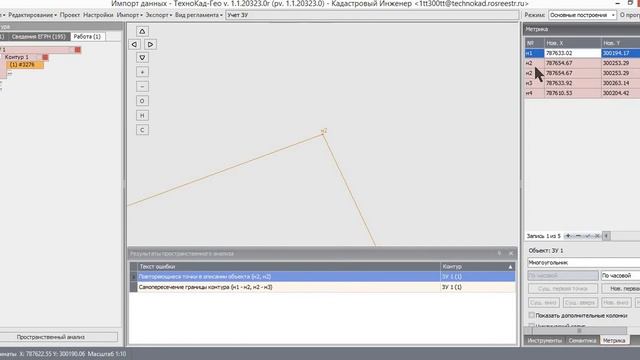Click X value 787633.92 cell
The height and width of the screenshot is (360, 640).
572,83
